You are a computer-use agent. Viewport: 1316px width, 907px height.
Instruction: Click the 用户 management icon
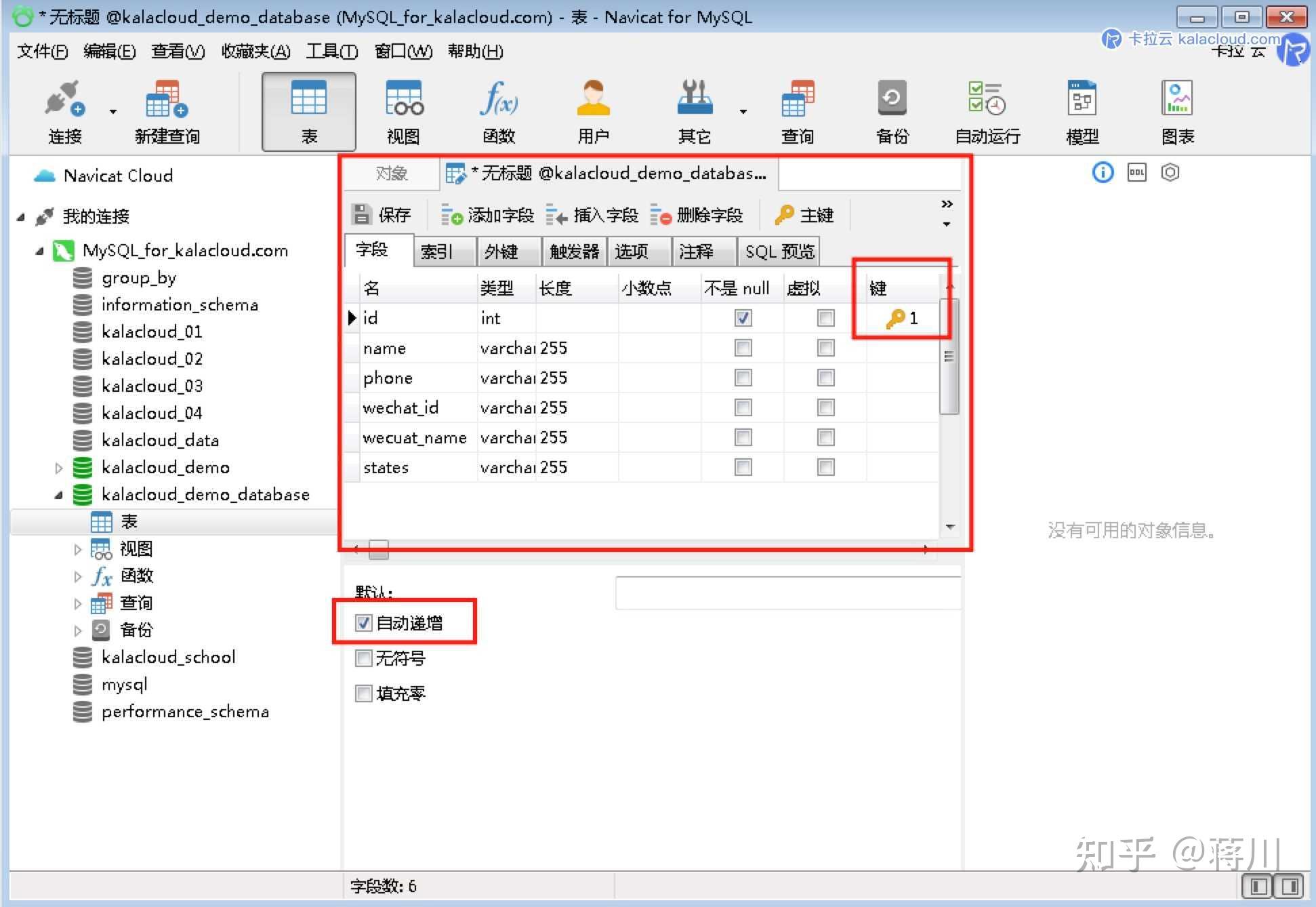(593, 112)
